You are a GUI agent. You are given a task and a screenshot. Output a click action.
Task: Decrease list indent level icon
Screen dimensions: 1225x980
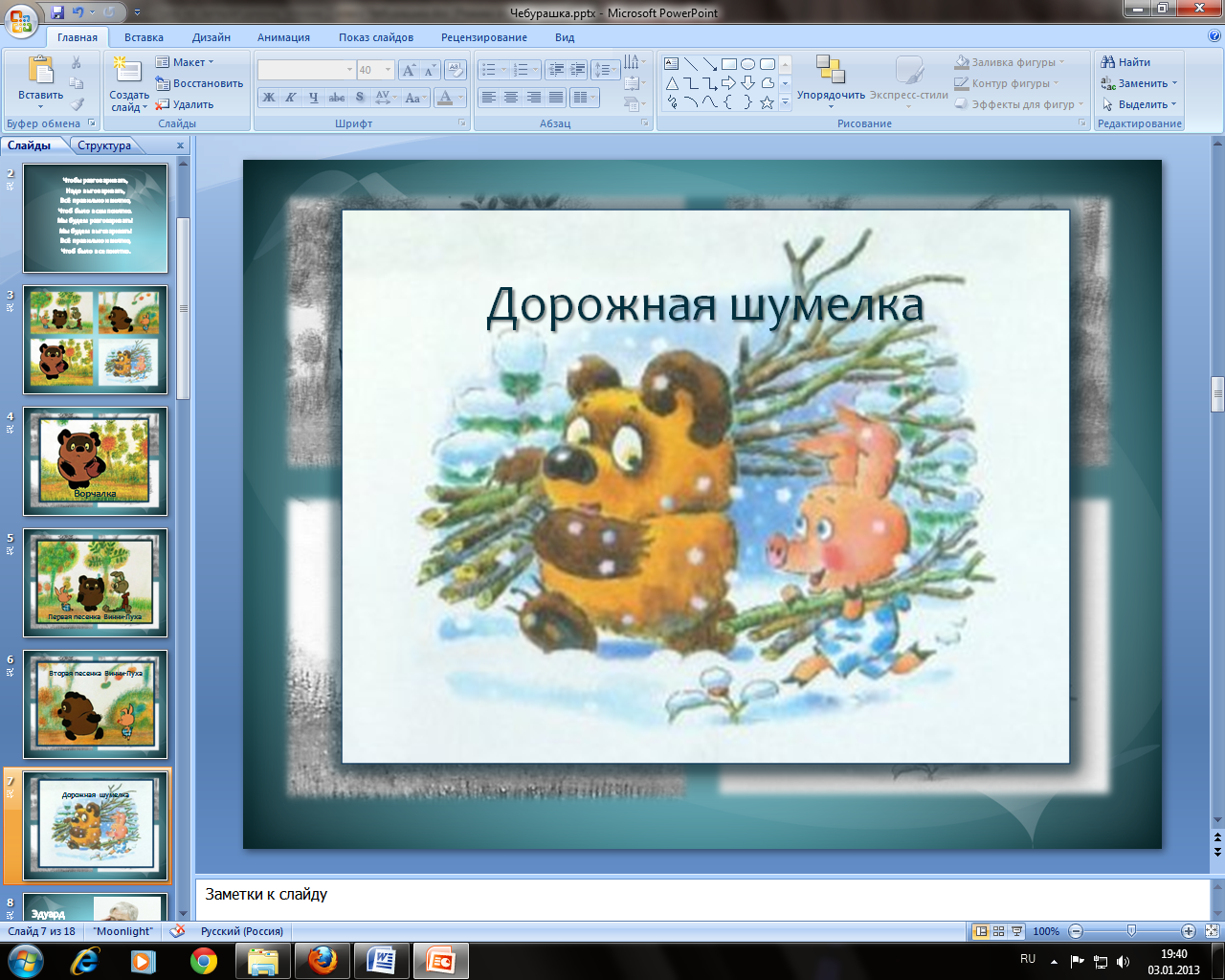click(556, 70)
